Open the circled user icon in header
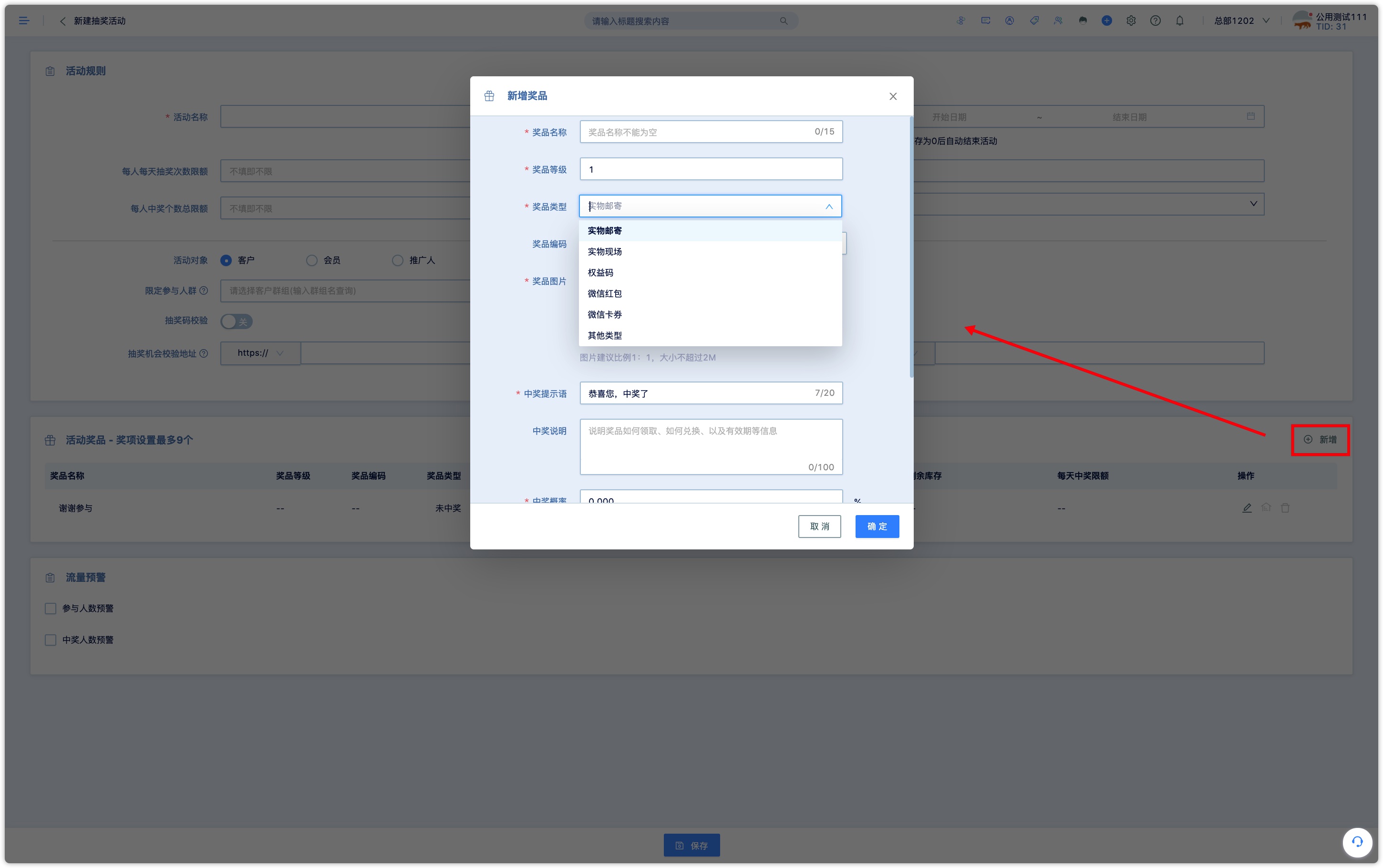Screen dimensions: 1383x868 click(x=1010, y=21)
